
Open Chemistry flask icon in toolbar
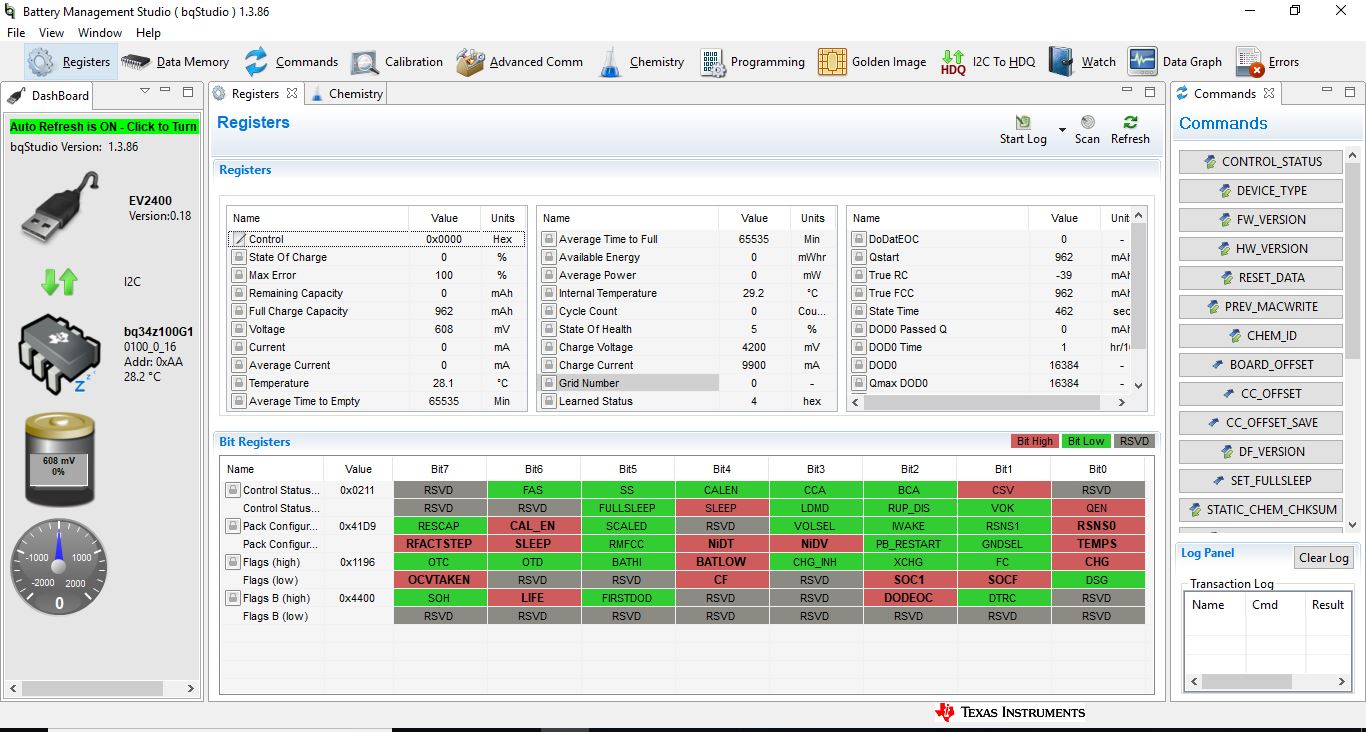(x=610, y=62)
